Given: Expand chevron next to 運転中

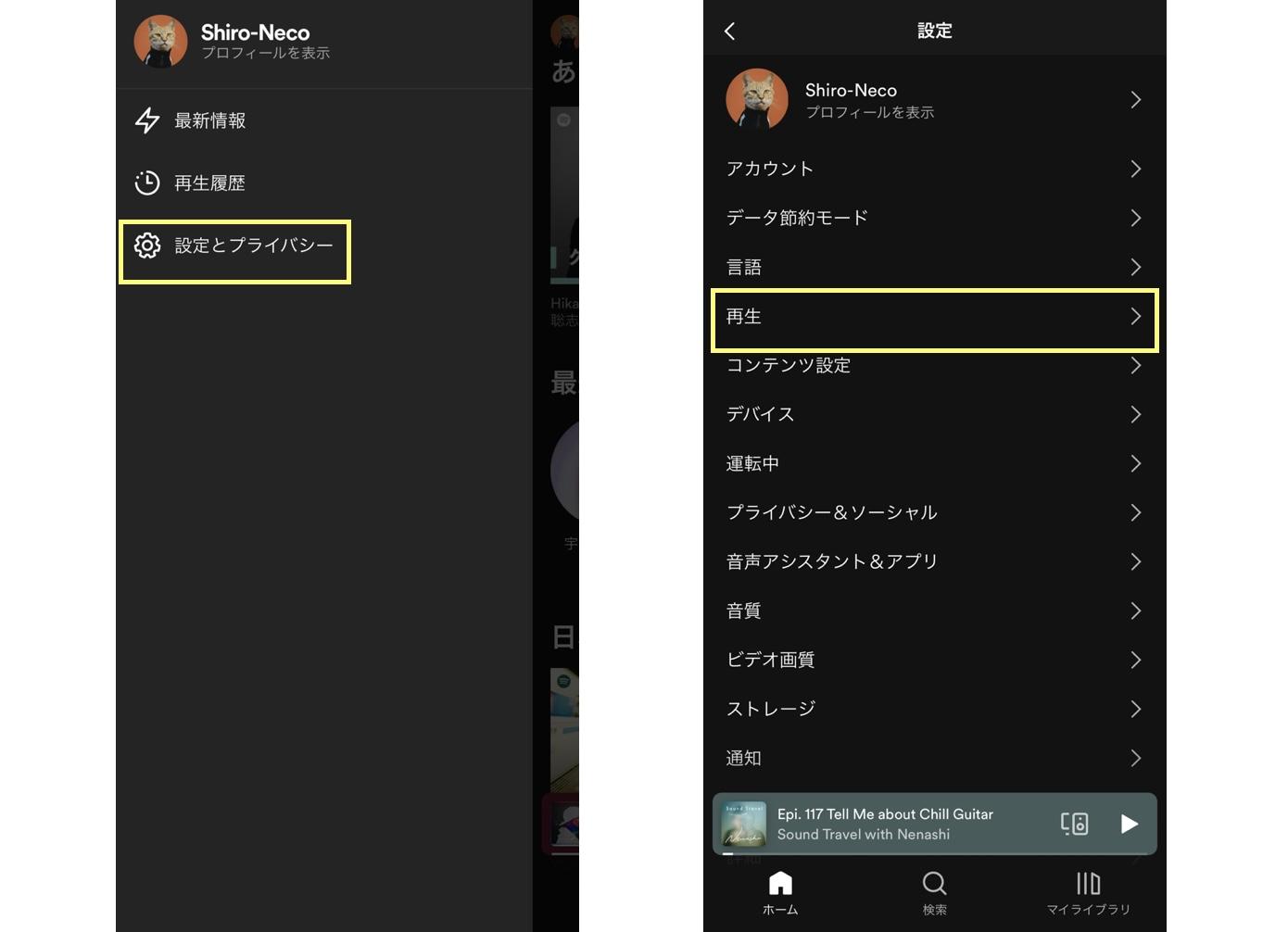Looking at the screenshot, I should click(x=1136, y=463).
